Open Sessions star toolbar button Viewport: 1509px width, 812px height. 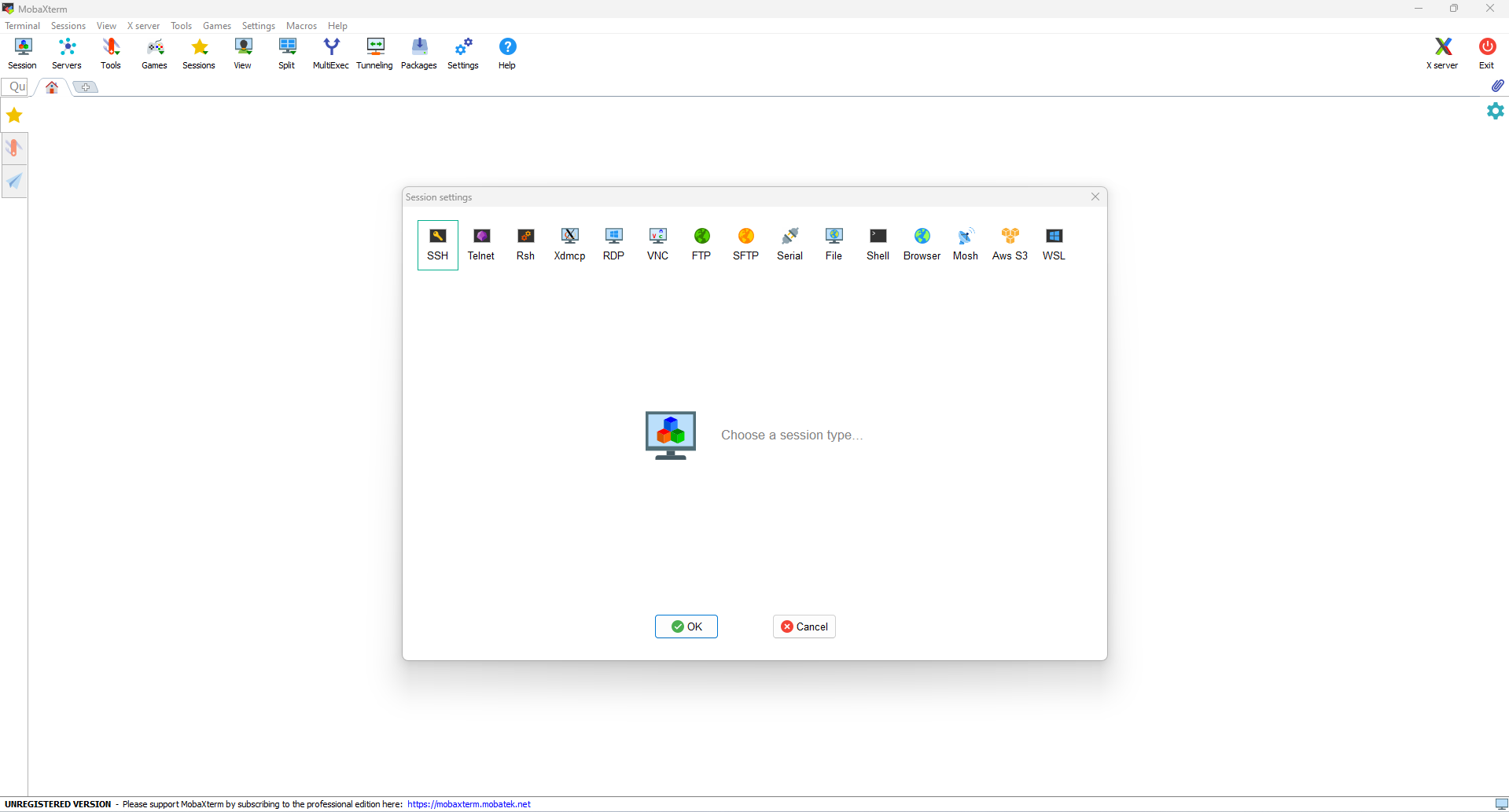pyautogui.click(x=199, y=53)
